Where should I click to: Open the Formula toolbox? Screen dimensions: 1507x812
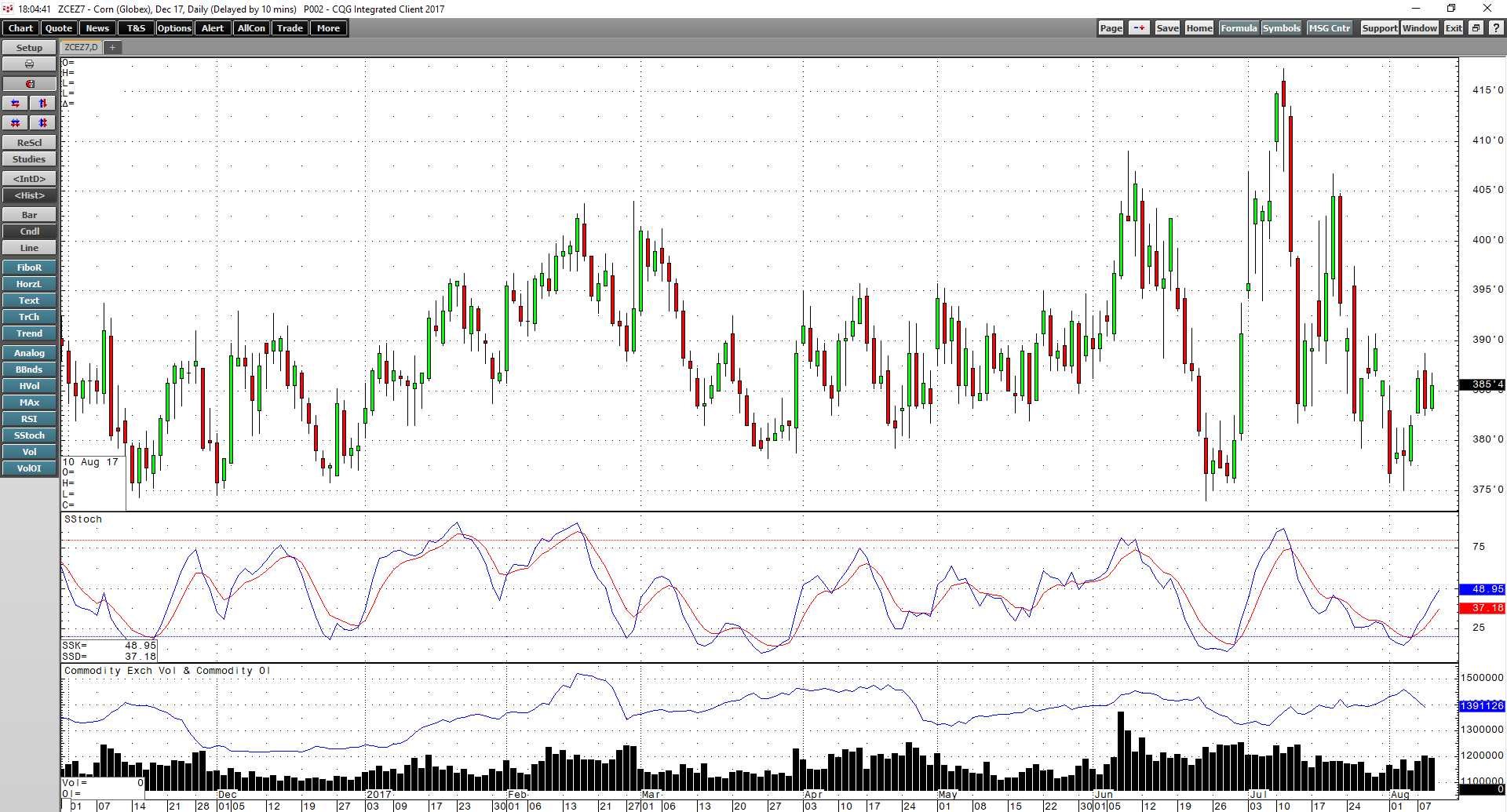tap(1239, 28)
